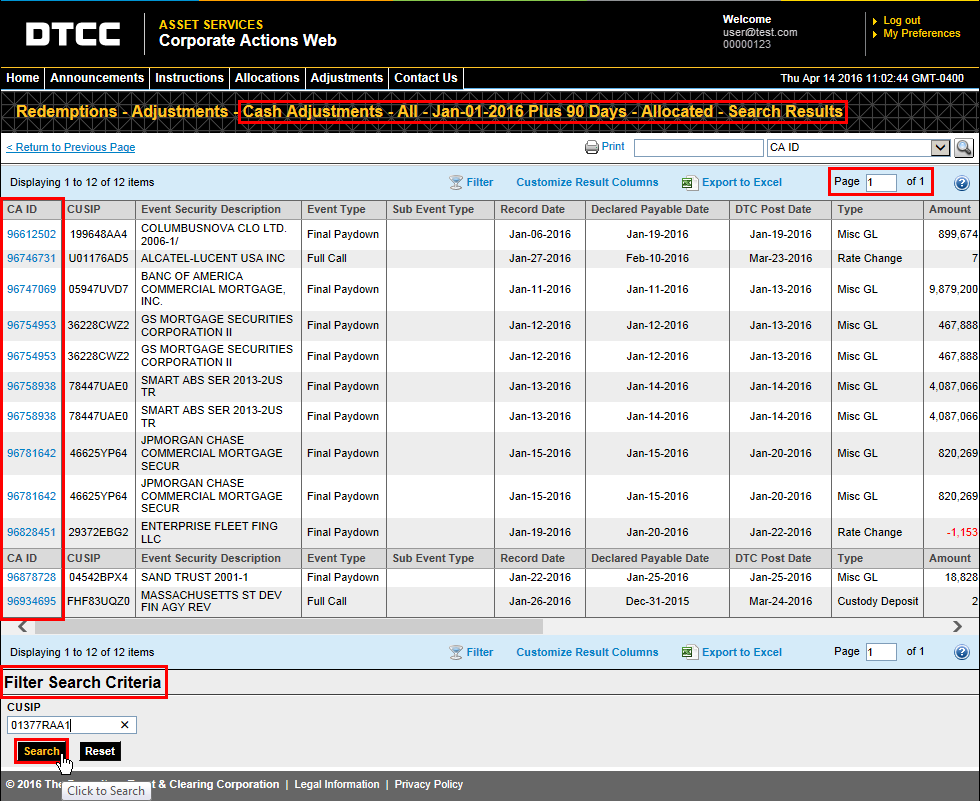Click bottom Filter link
This screenshot has width=980, height=801.
479,652
